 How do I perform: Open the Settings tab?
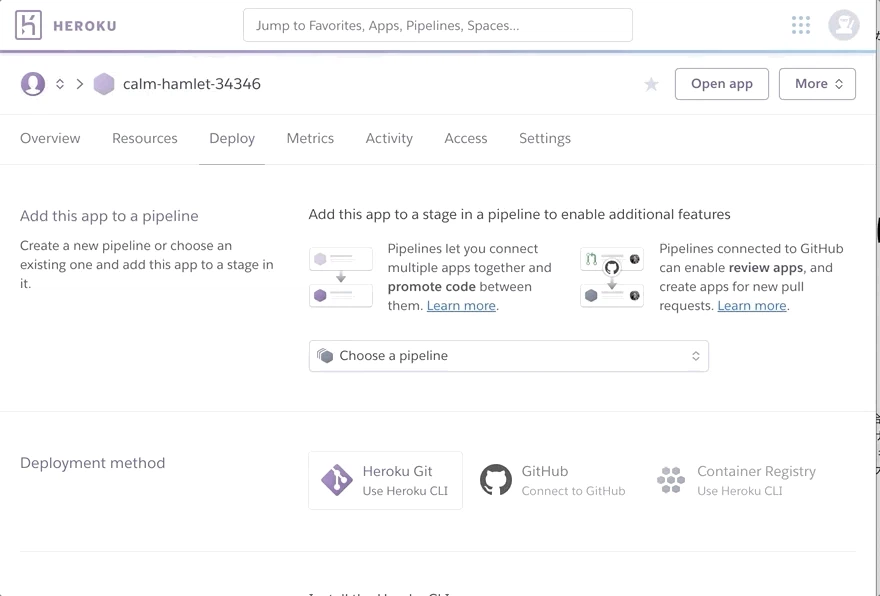(x=545, y=139)
